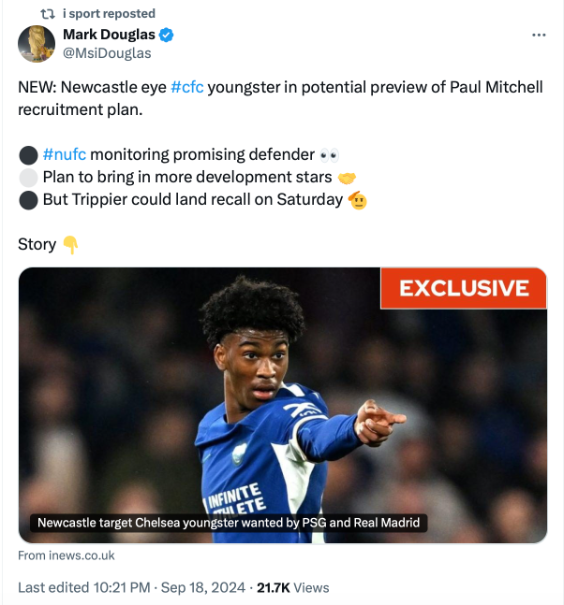Click the first dark circle bullet
Viewport: 564px width, 605px height.
pos(28,155)
